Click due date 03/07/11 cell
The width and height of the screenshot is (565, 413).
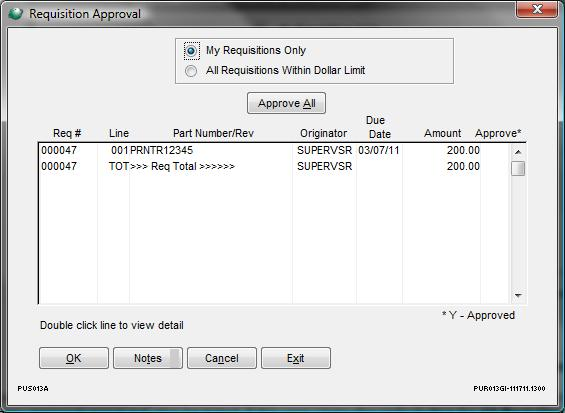point(379,150)
